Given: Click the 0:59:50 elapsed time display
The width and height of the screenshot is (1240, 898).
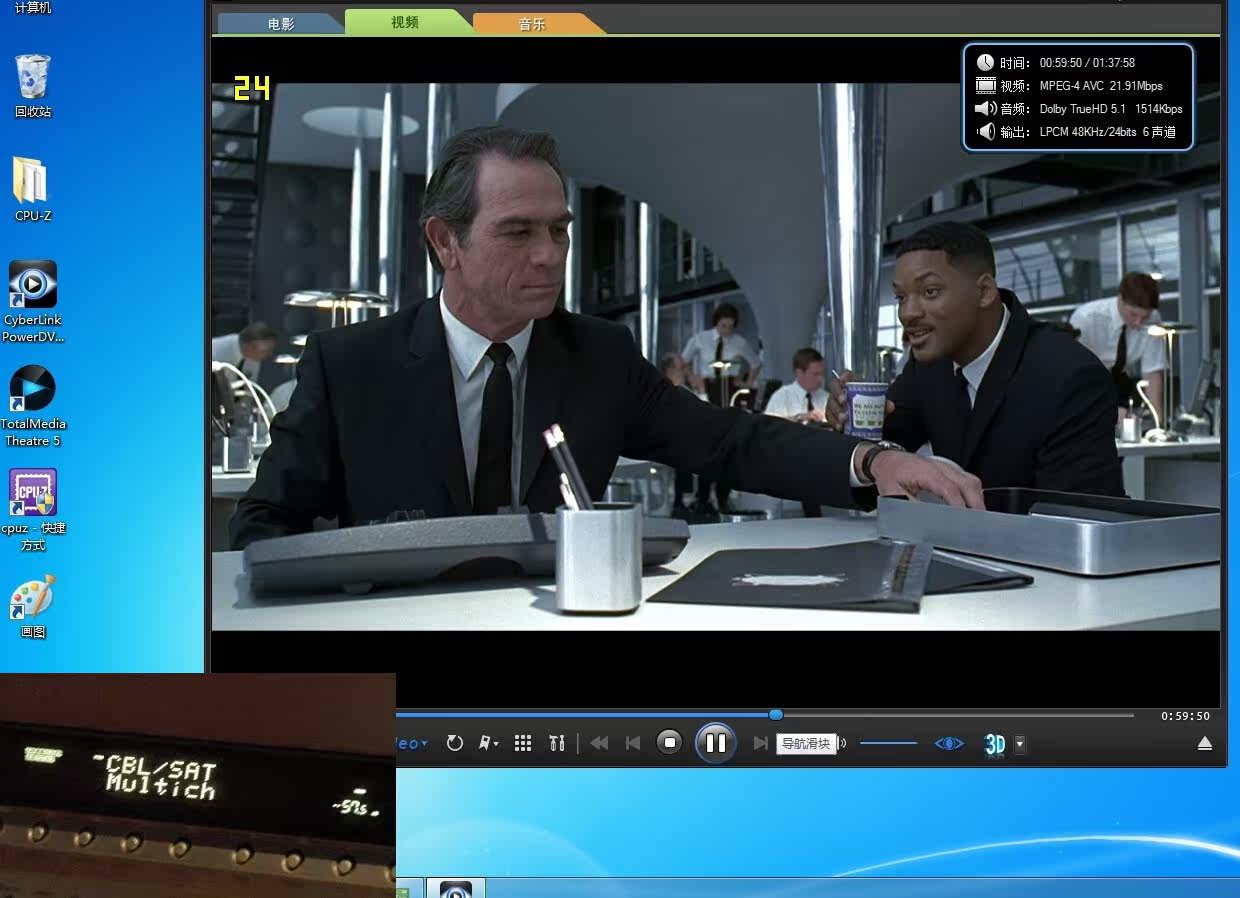Looking at the screenshot, I should pyautogui.click(x=1185, y=716).
